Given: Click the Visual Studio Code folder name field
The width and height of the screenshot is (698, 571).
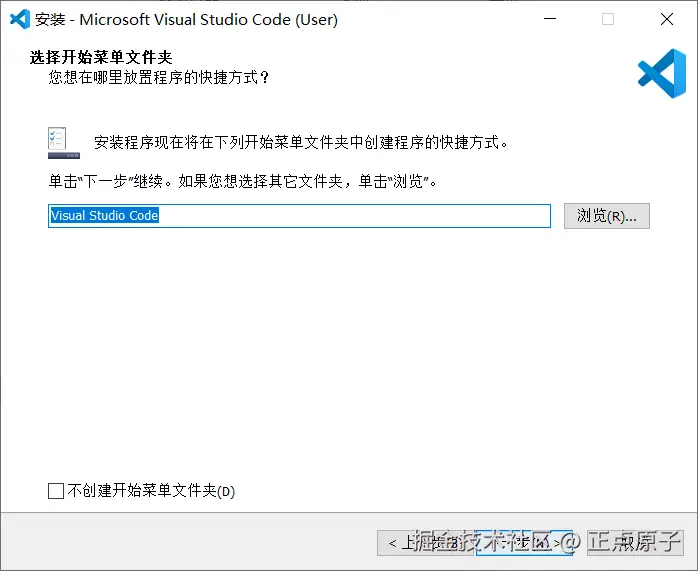Looking at the screenshot, I should (299, 216).
